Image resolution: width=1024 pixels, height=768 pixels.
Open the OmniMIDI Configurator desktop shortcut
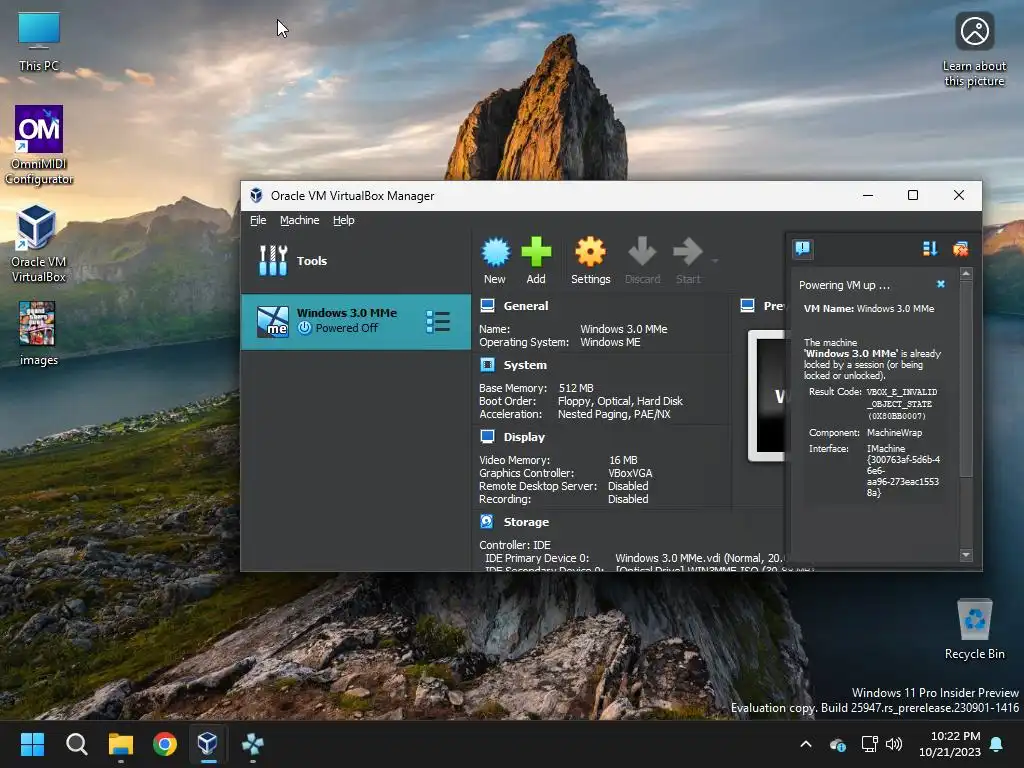(39, 144)
